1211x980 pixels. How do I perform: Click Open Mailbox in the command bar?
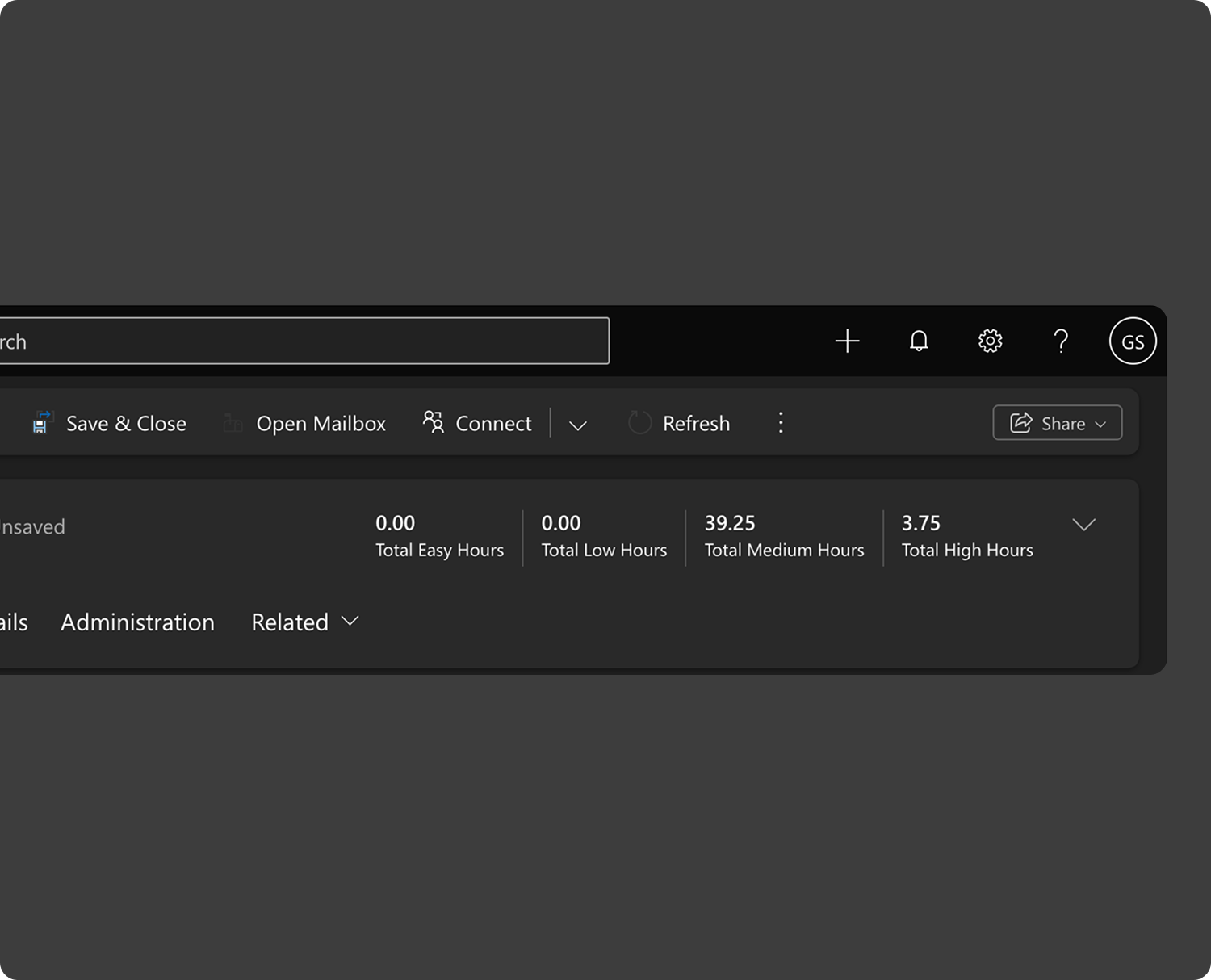pyautogui.click(x=305, y=424)
